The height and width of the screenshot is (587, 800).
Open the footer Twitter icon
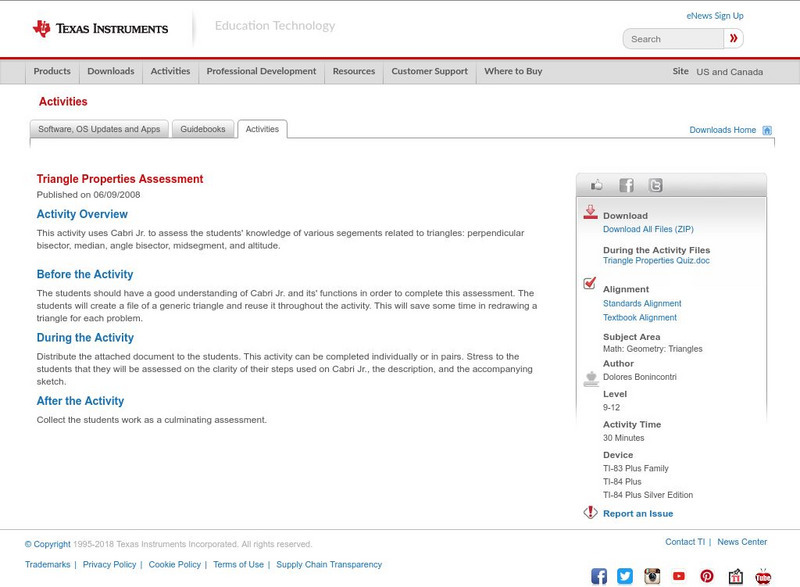click(625, 576)
